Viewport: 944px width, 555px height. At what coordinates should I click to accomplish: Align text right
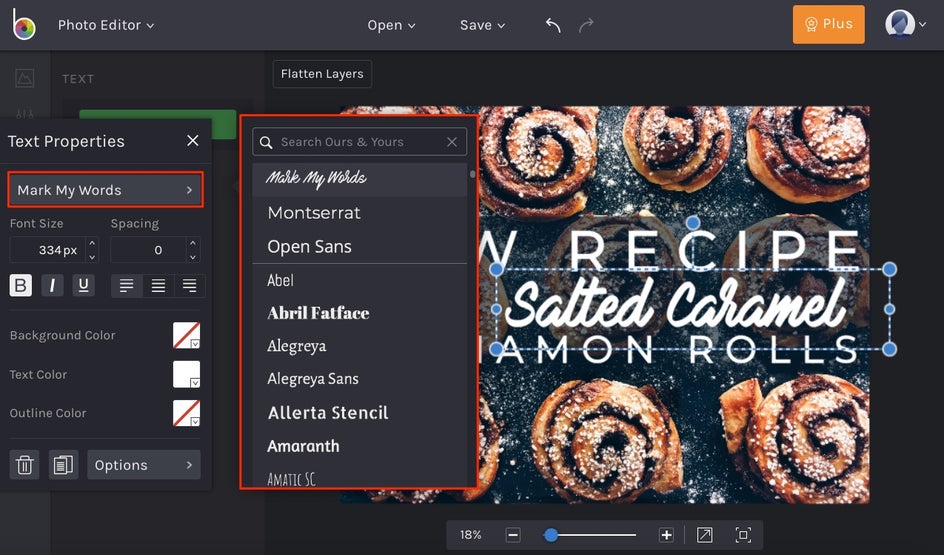point(190,285)
